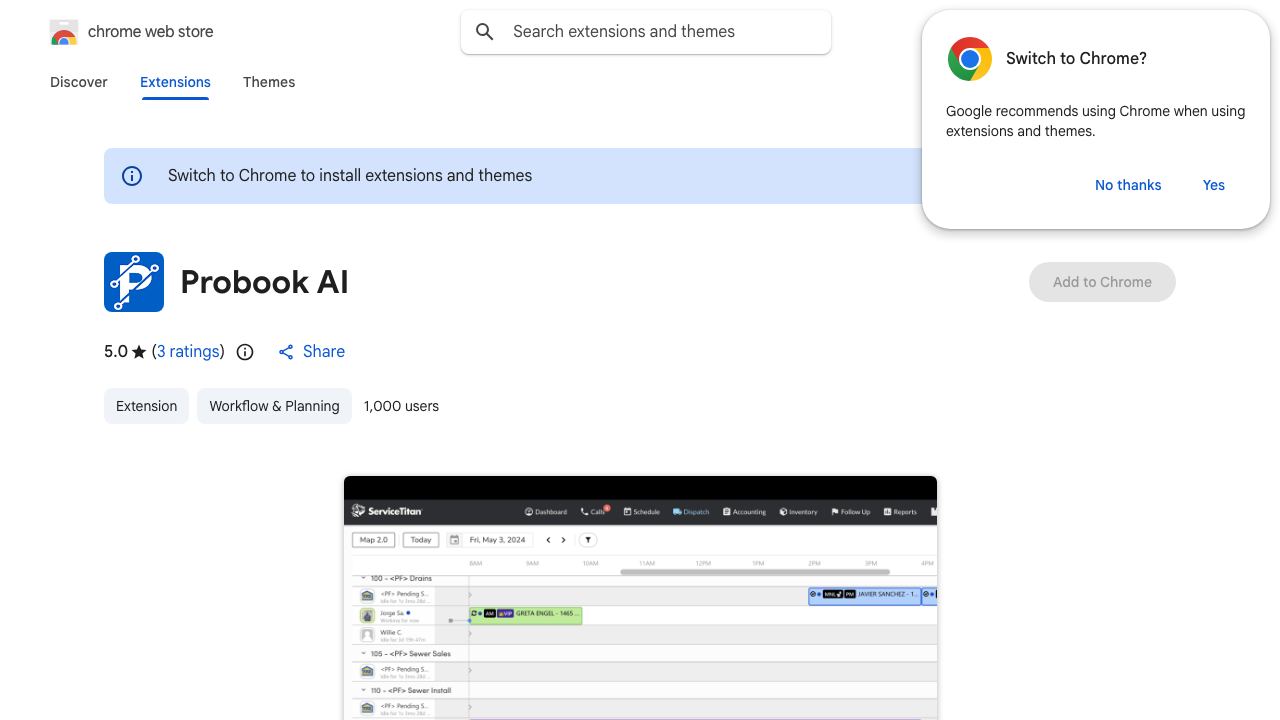Image resolution: width=1280 pixels, height=720 pixels.
Task: Click the info icon in the blue banner
Action: pos(132,176)
